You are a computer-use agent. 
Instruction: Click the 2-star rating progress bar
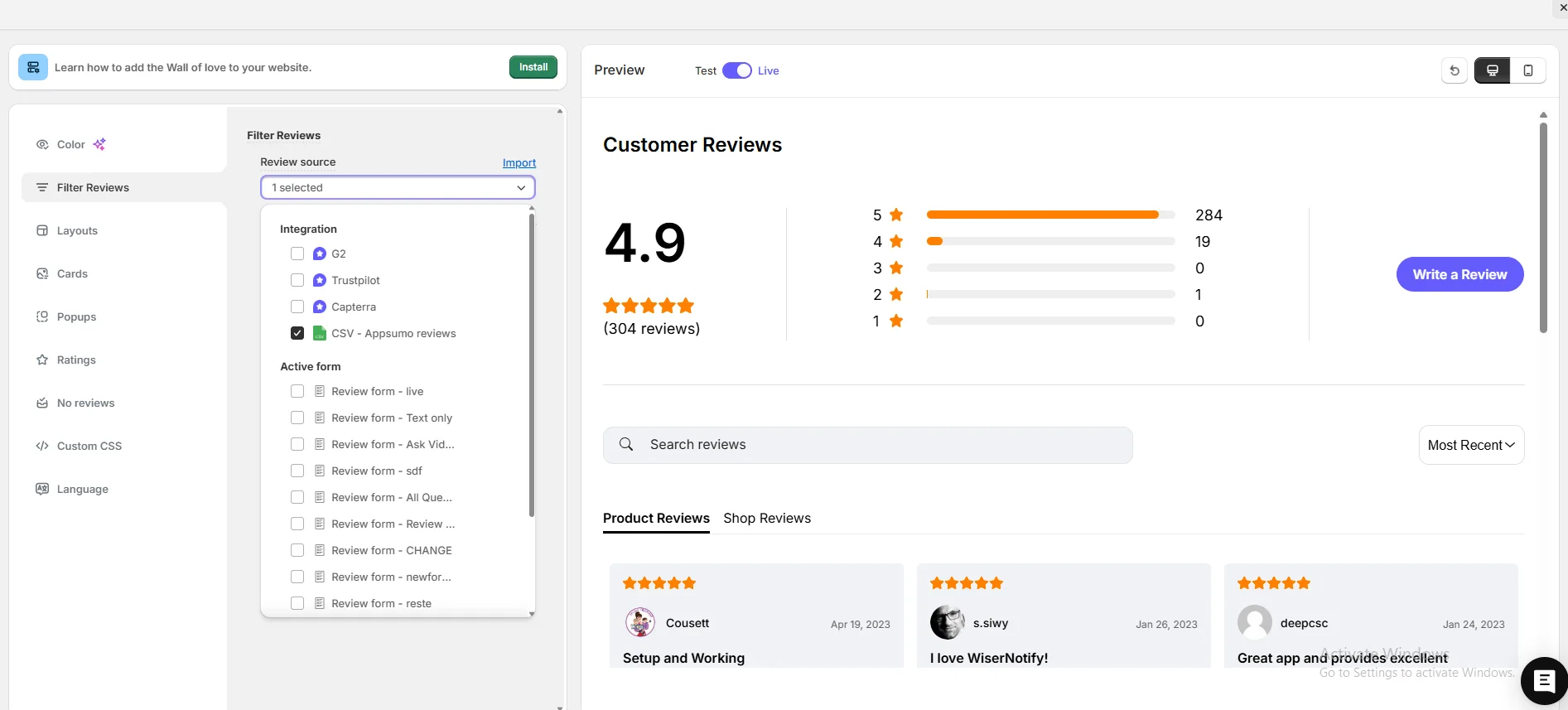(x=1050, y=294)
